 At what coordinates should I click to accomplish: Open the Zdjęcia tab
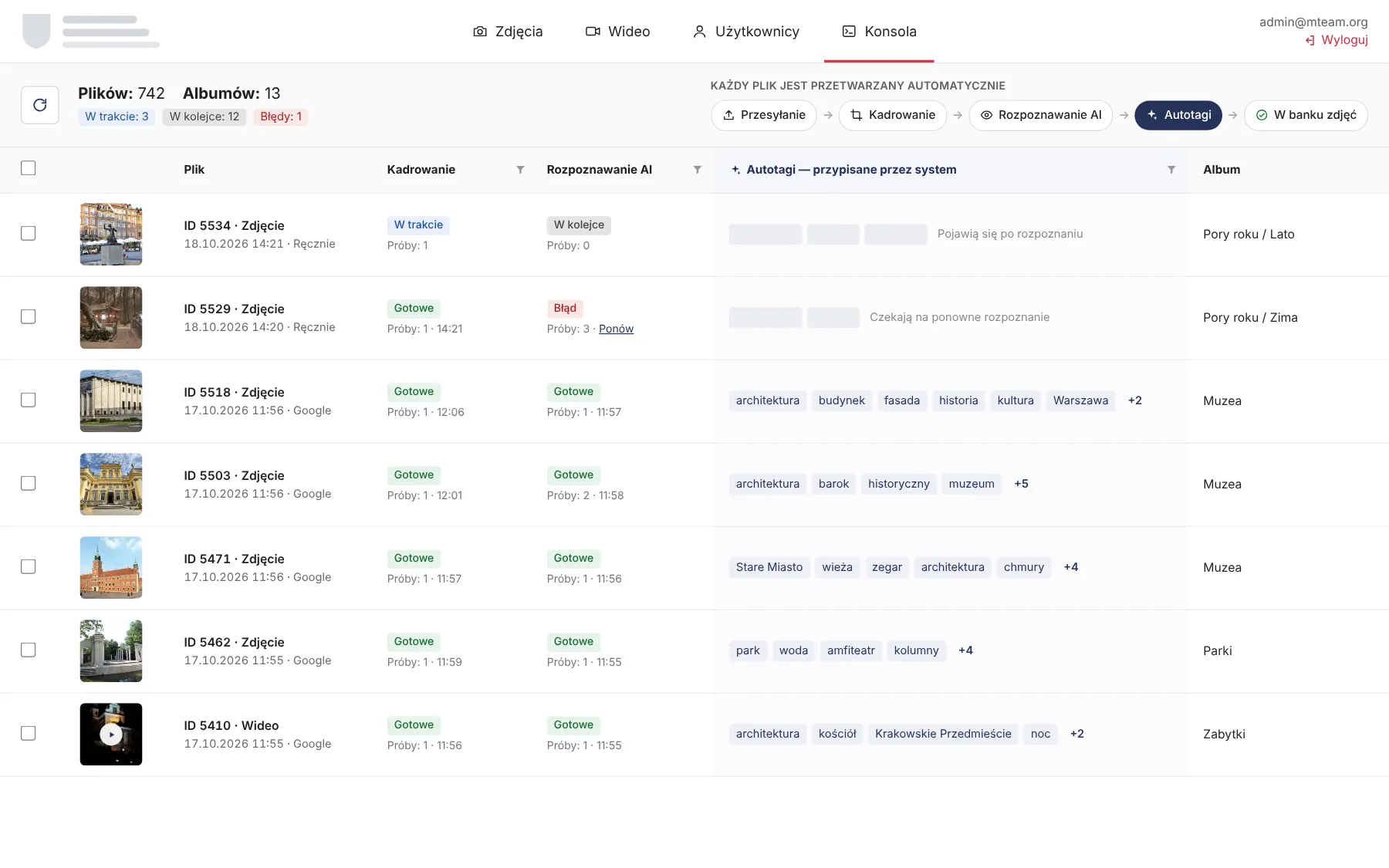(508, 32)
